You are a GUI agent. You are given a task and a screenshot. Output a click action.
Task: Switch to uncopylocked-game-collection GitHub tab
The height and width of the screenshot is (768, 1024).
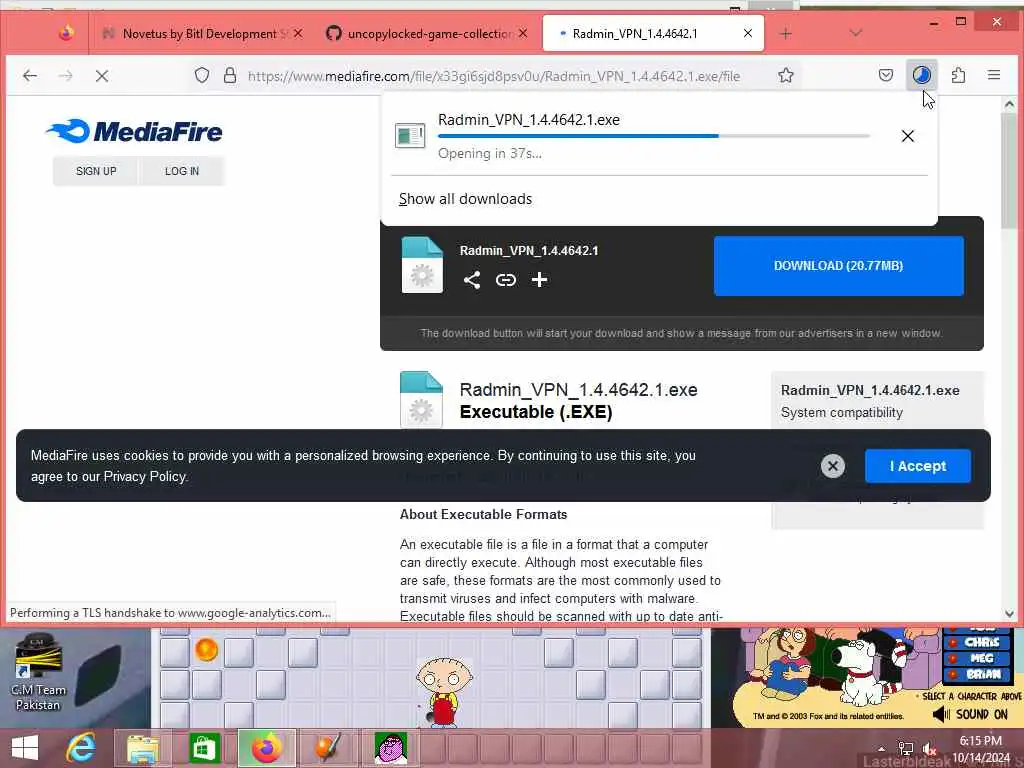430,33
